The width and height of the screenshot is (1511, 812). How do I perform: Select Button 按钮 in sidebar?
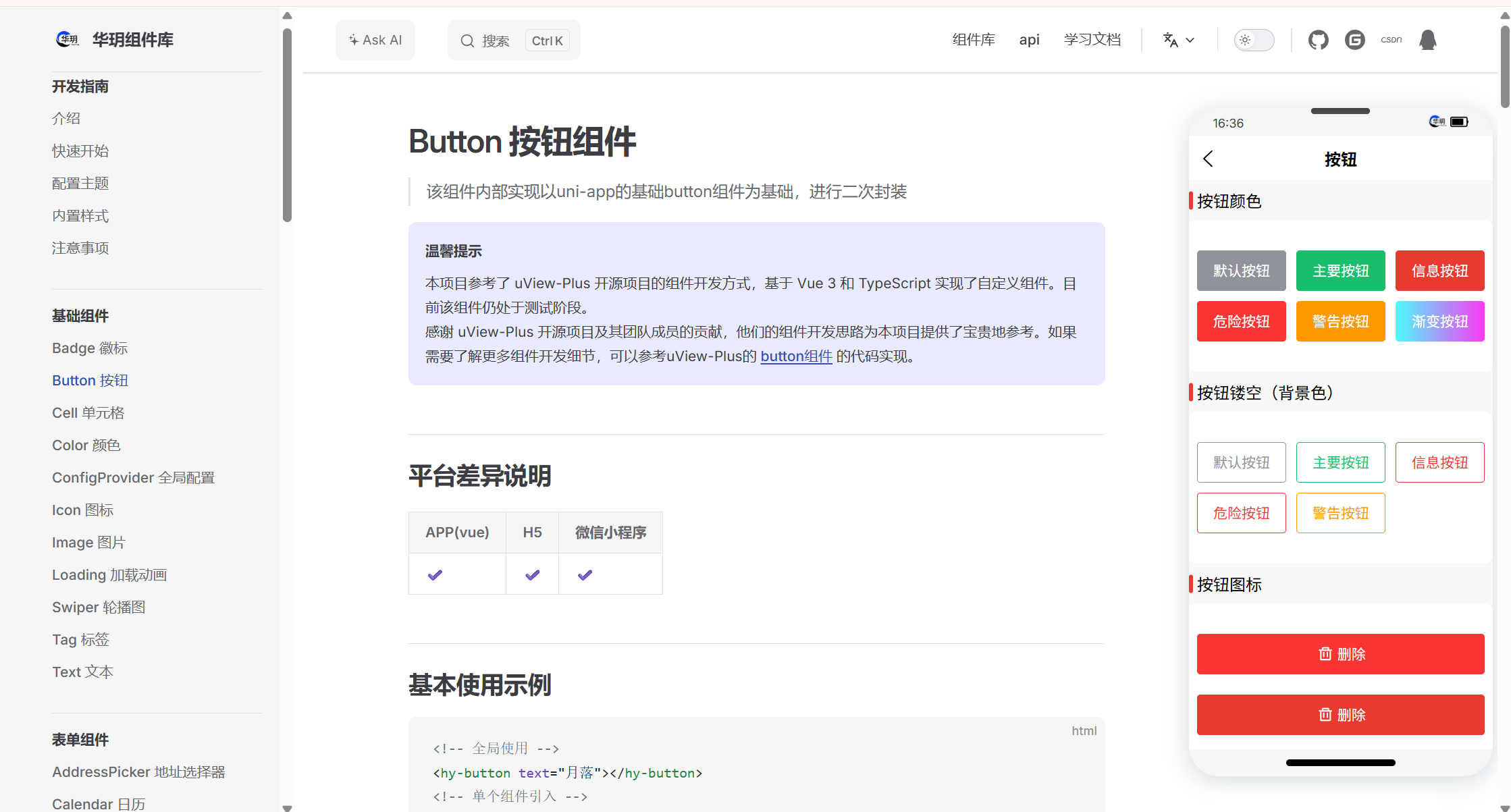click(90, 381)
